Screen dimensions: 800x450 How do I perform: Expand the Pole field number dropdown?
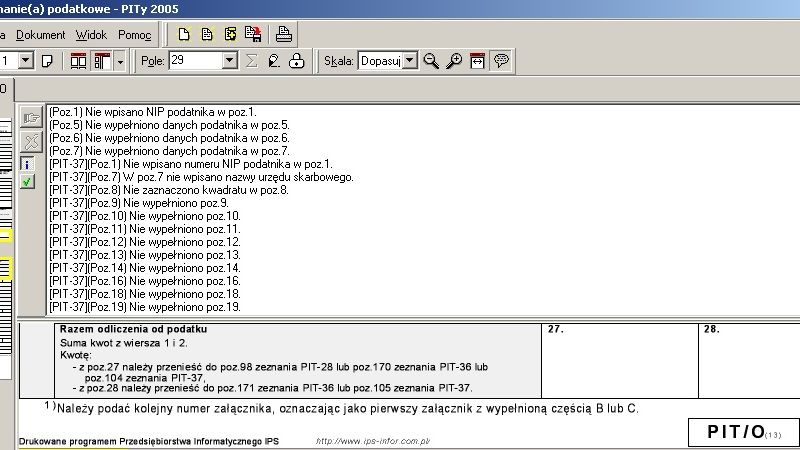(x=230, y=61)
